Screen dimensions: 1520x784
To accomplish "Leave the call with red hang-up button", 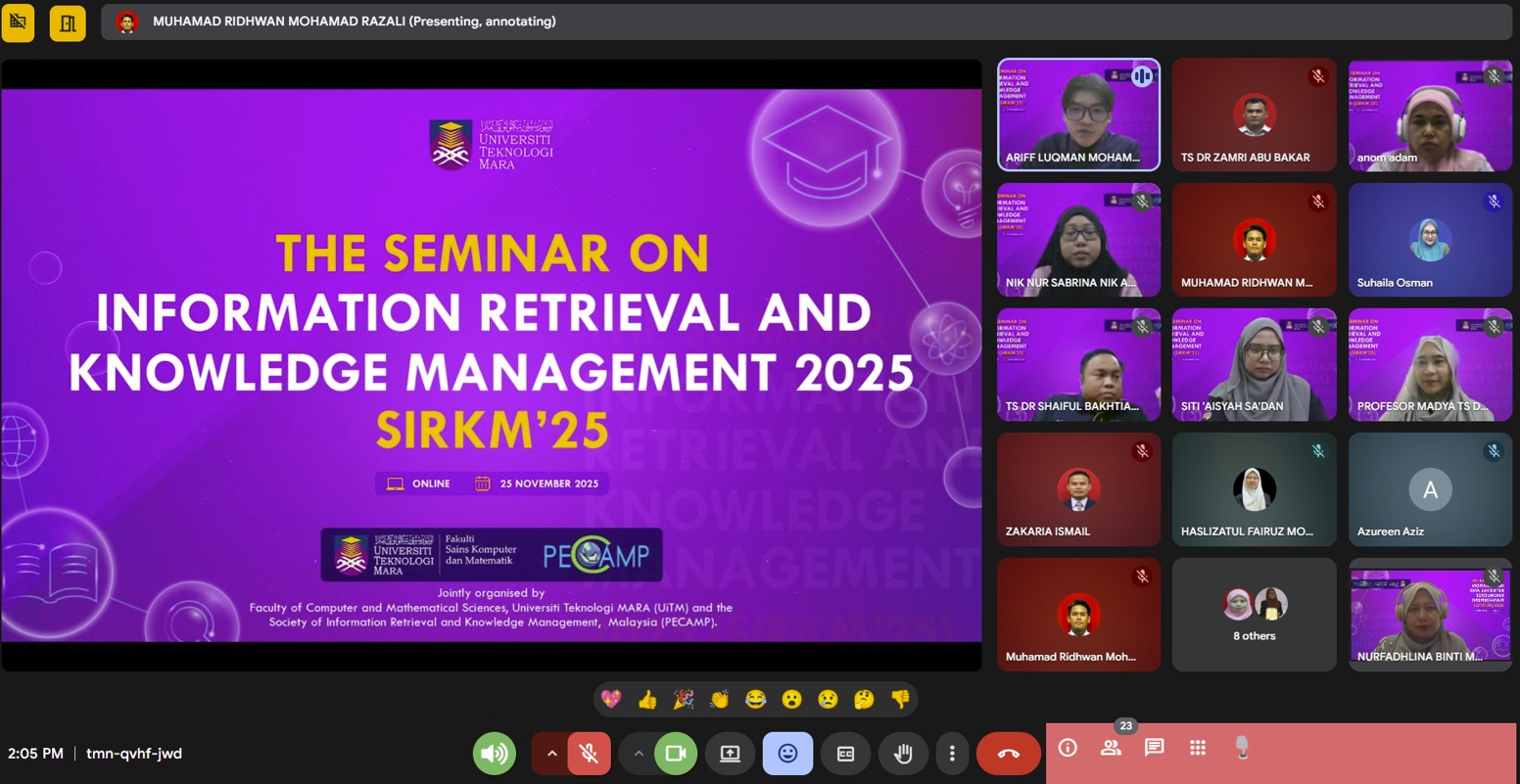I will pyautogui.click(x=1008, y=754).
